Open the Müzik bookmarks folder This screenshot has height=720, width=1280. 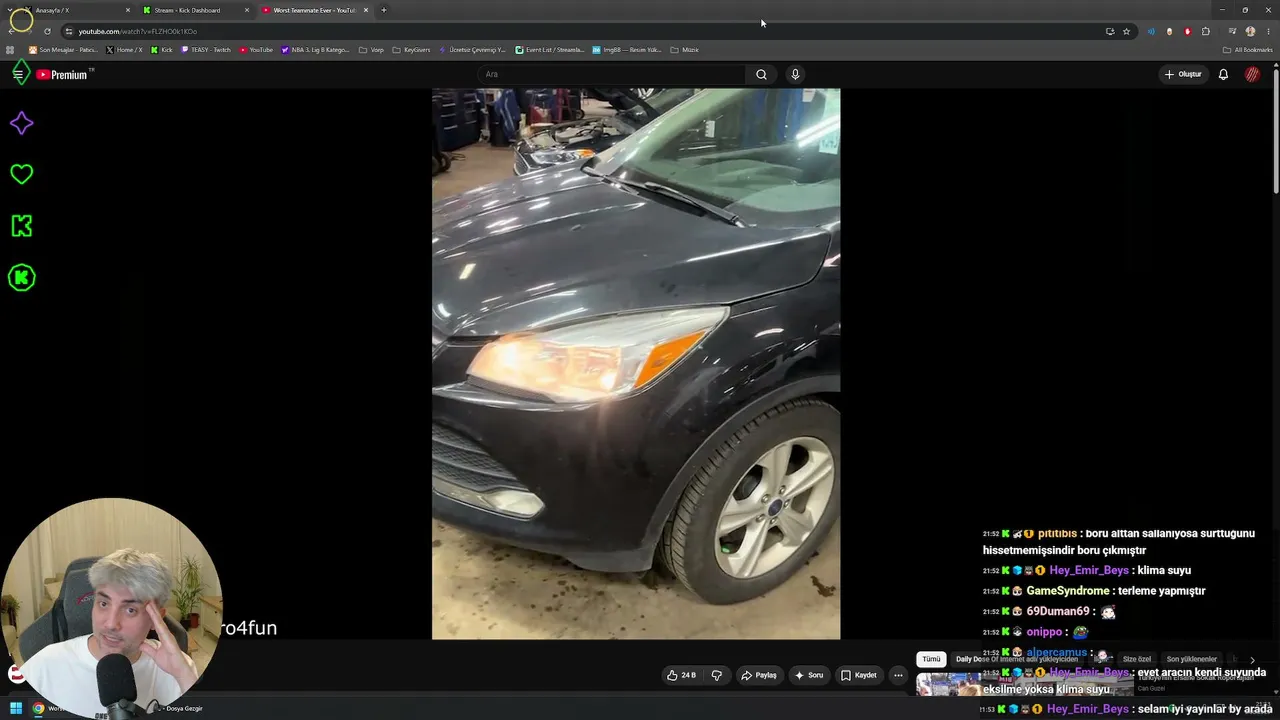(684, 49)
